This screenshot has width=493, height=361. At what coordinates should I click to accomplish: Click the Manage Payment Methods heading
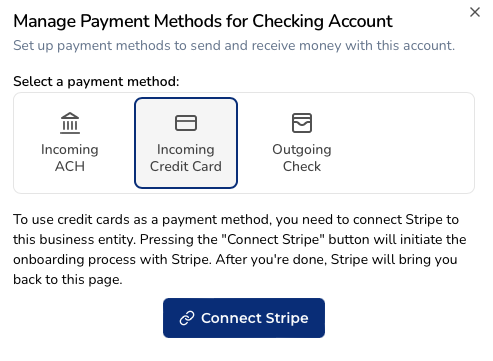click(x=203, y=21)
